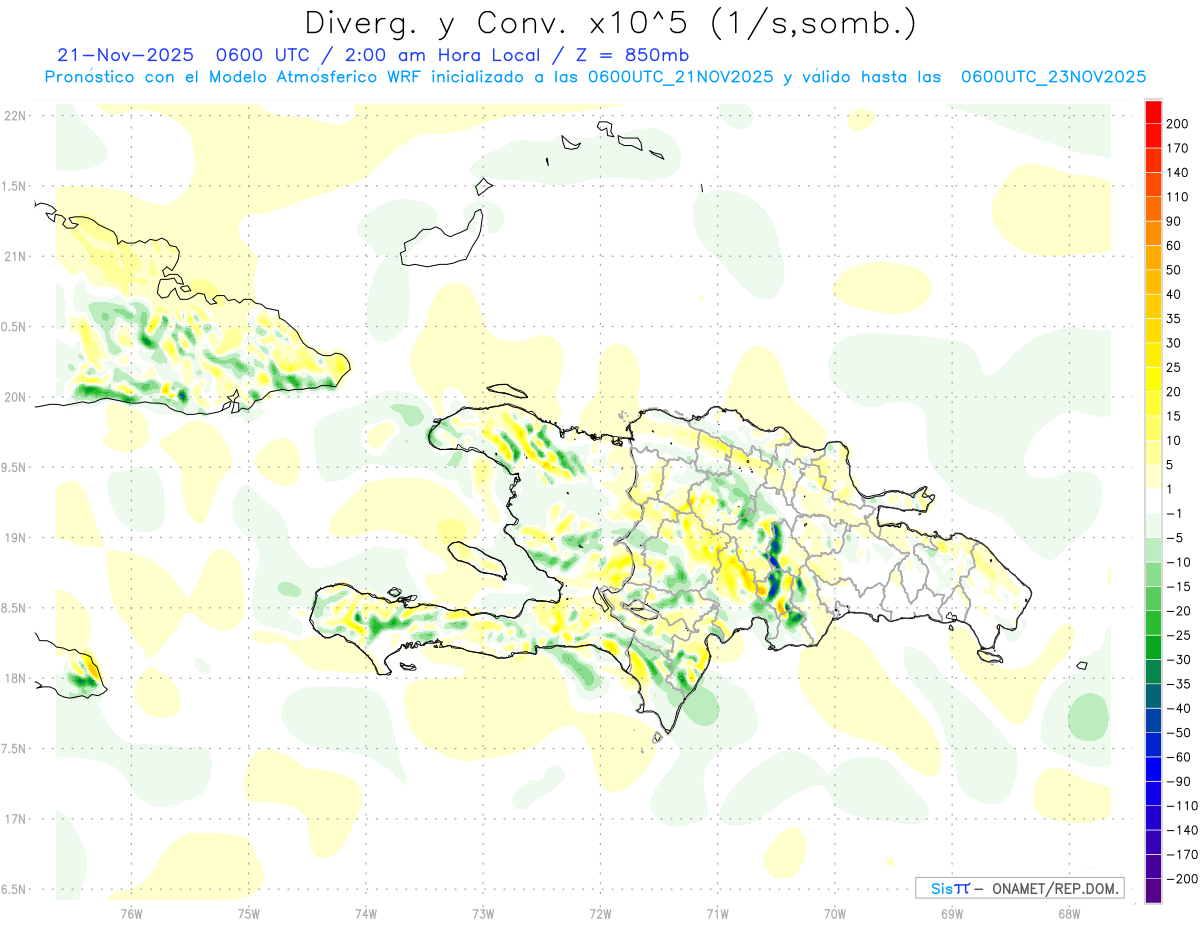Viewport: 1200px width, 927px height.
Task: Click the '8.5N' latitude label
Action: tap(15, 608)
